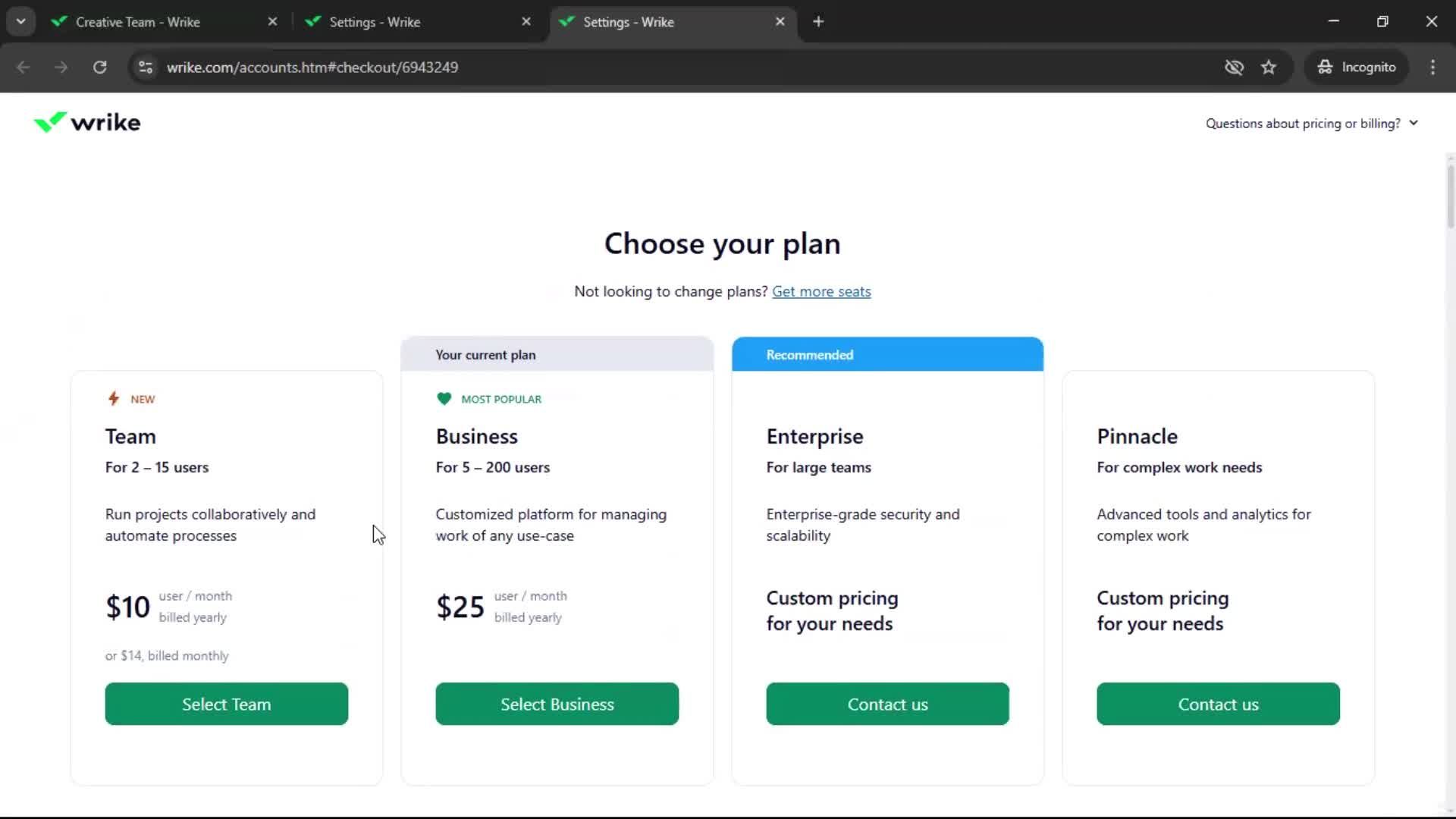Click the Pinnacle plan title
The height and width of the screenshot is (819, 1456).
tap(1137, 437)
